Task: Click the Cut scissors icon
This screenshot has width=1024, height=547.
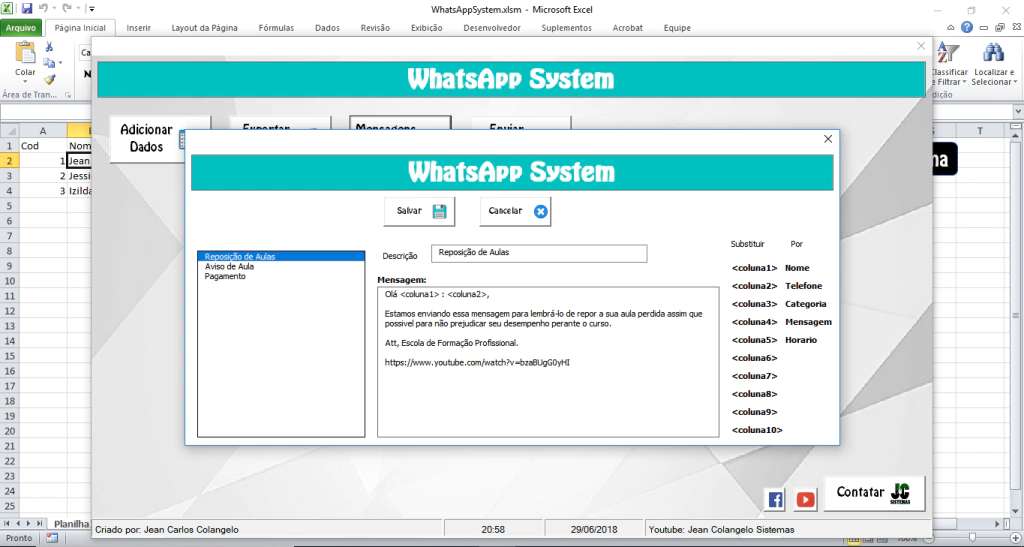Action: pos(49,47)
